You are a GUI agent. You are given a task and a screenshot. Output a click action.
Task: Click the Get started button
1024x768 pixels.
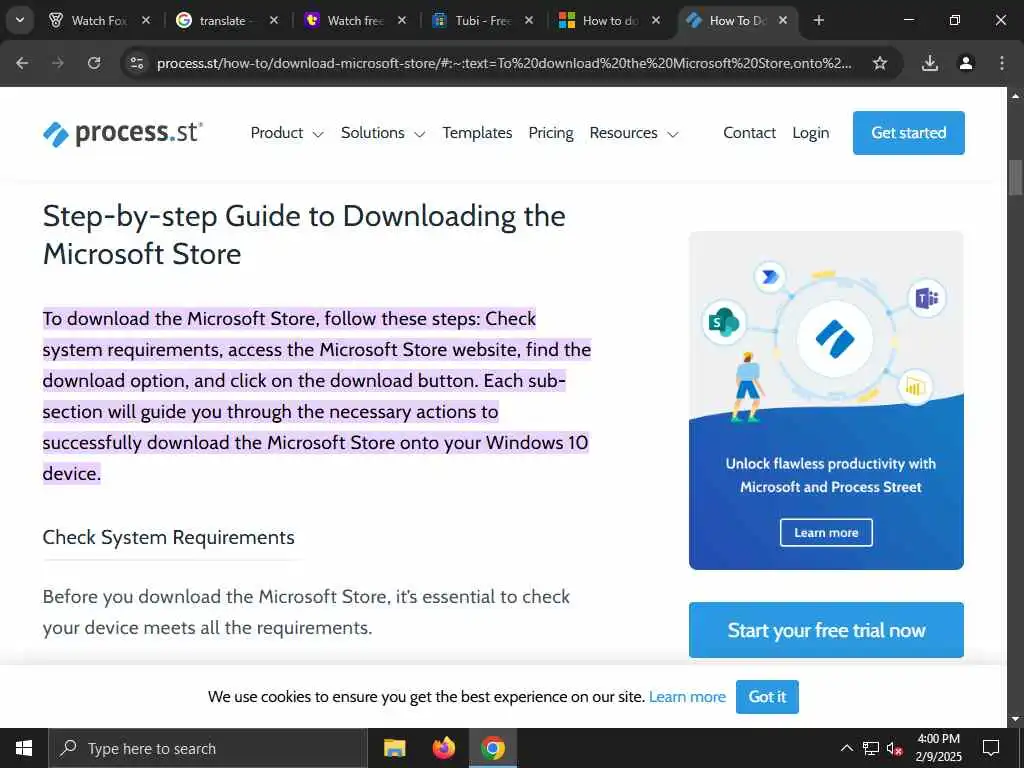coord(908,133)
